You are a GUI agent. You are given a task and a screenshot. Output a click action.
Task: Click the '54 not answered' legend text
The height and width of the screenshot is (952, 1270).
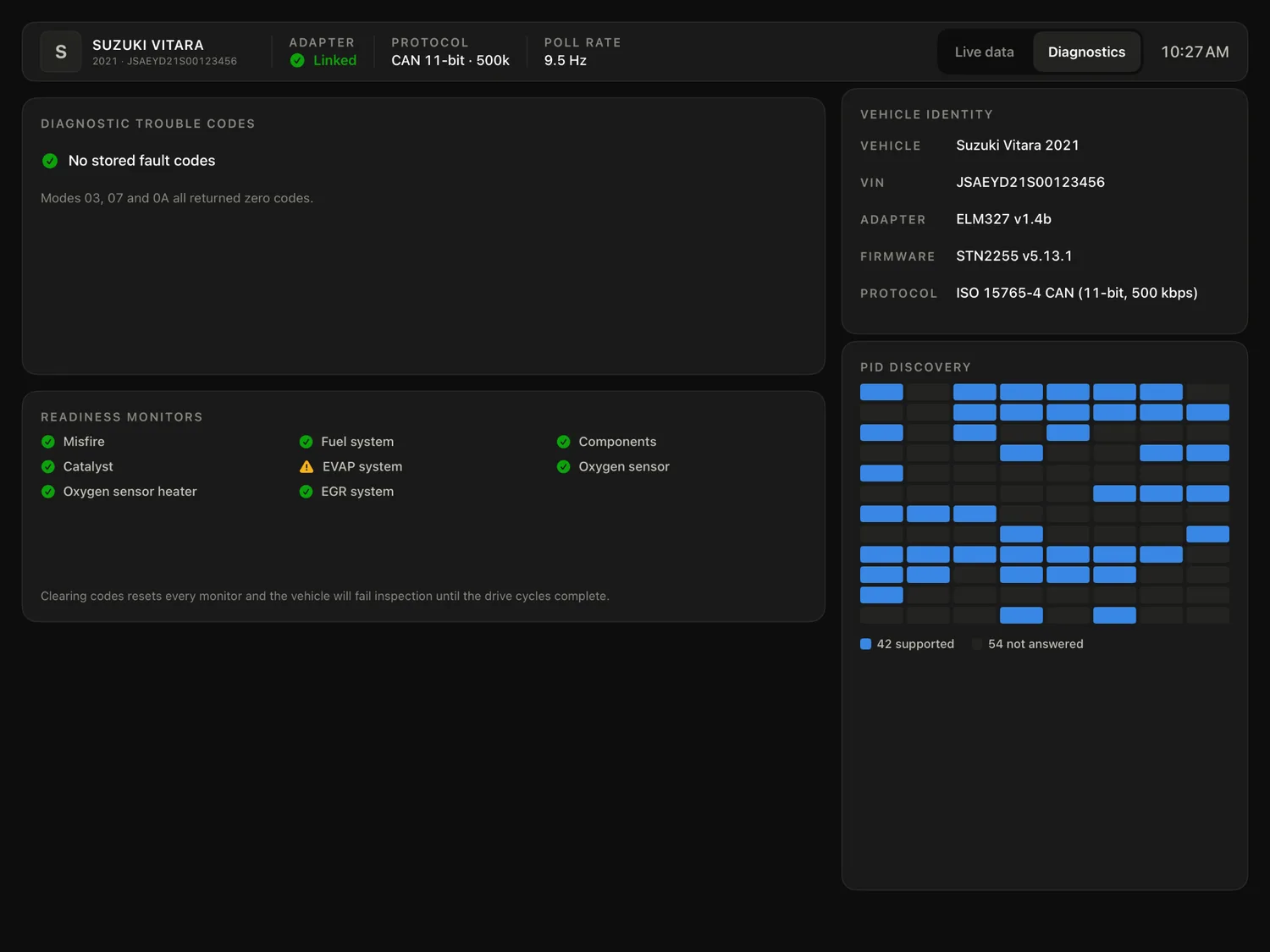point(1035,644)
